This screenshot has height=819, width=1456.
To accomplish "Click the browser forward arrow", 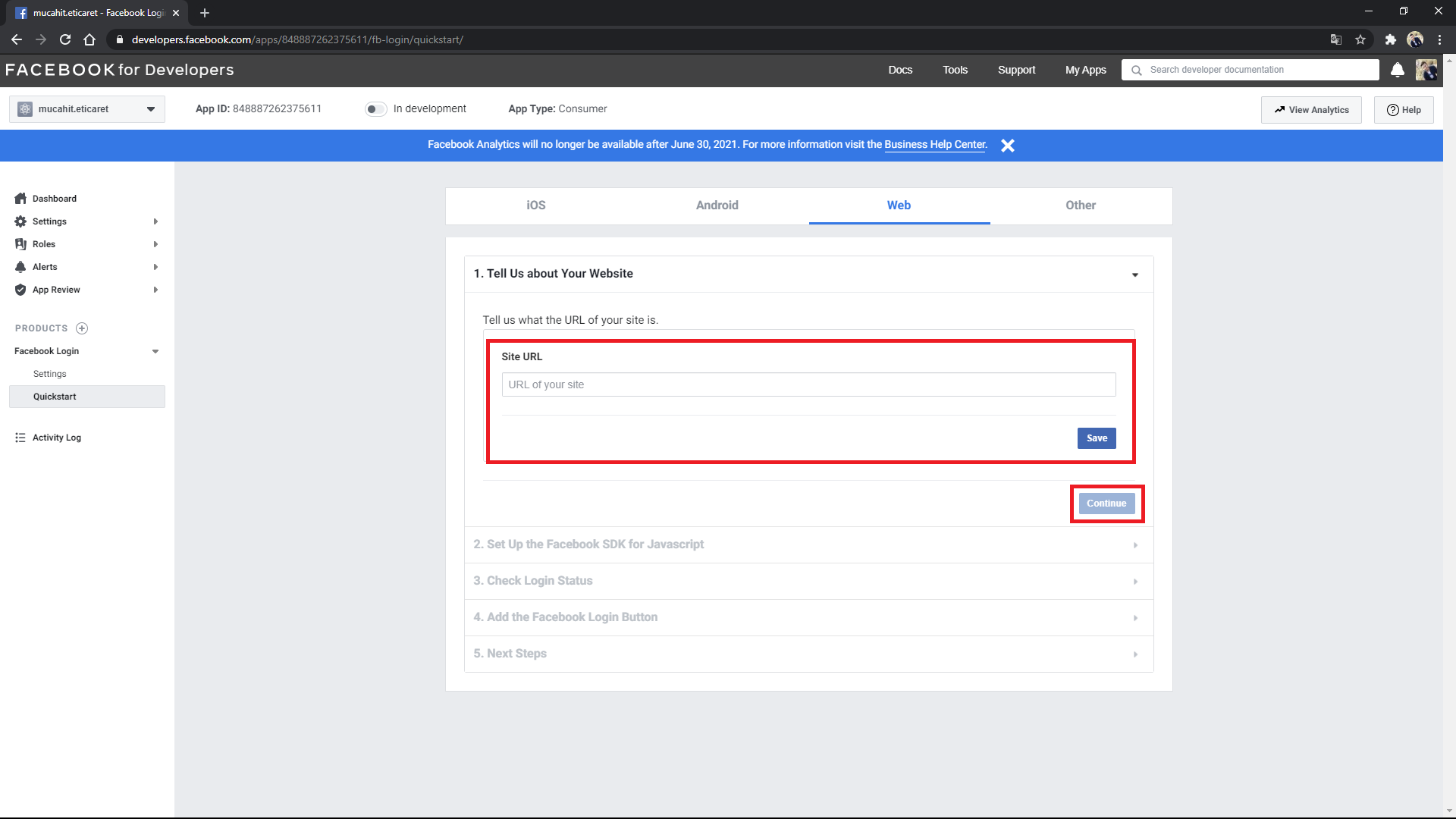I will coord(41,39).
